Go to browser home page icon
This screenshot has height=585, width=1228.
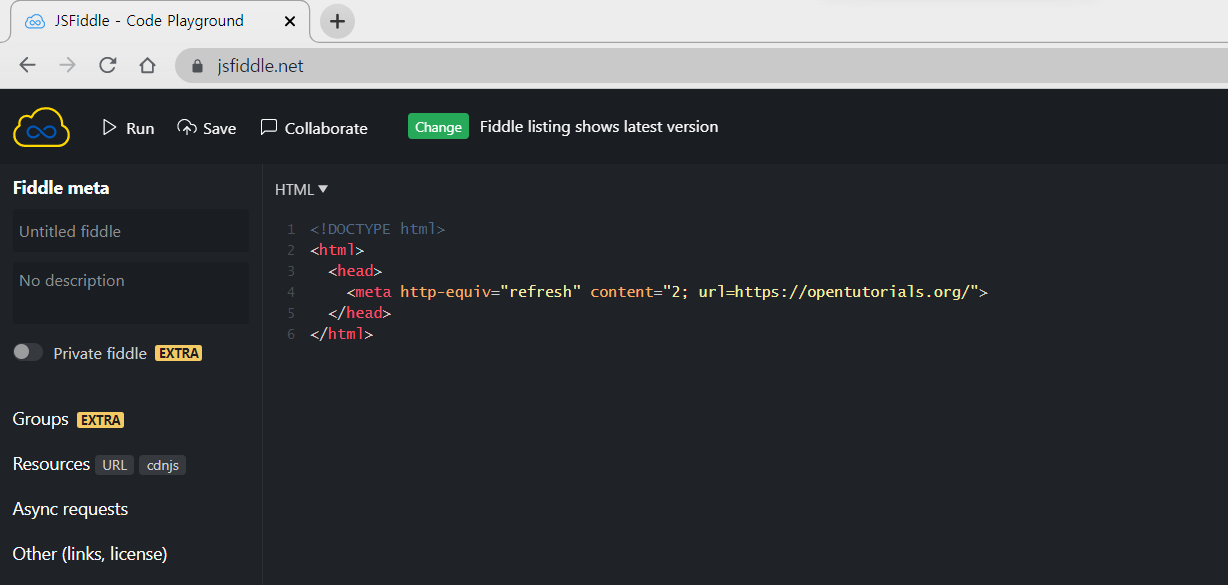click(x=147, y=66)
